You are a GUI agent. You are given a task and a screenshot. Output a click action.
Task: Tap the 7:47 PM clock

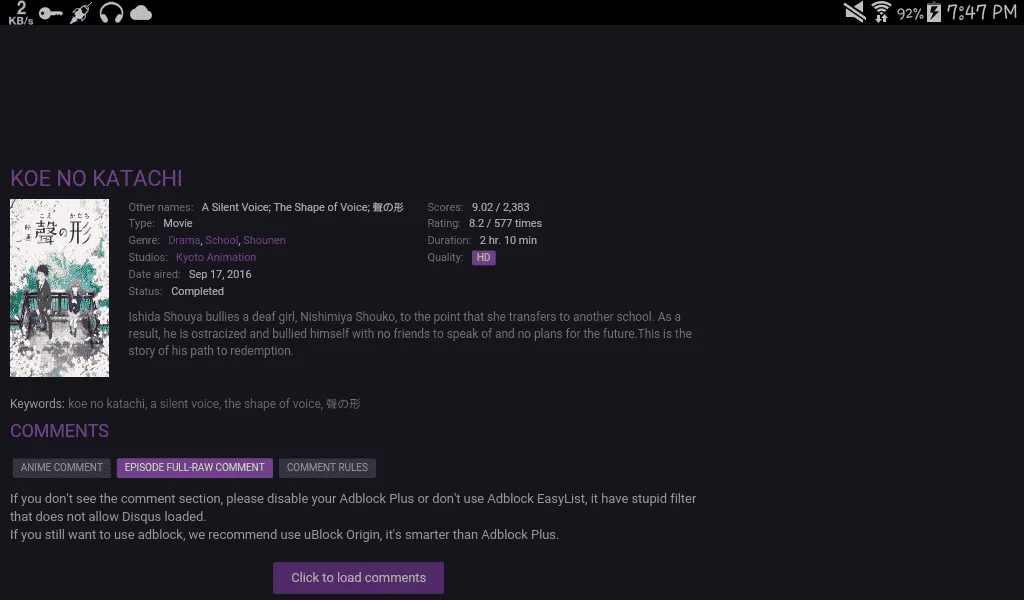click(x=982, y=12)
